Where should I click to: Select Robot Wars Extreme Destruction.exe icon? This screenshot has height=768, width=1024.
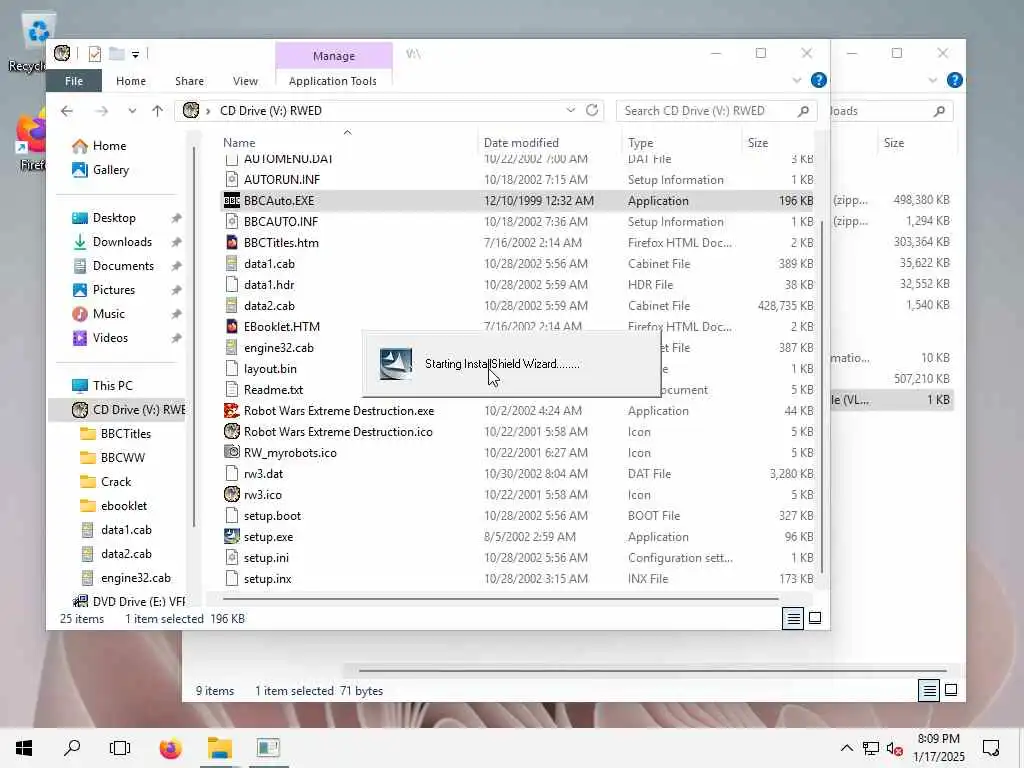coord(231,411)
